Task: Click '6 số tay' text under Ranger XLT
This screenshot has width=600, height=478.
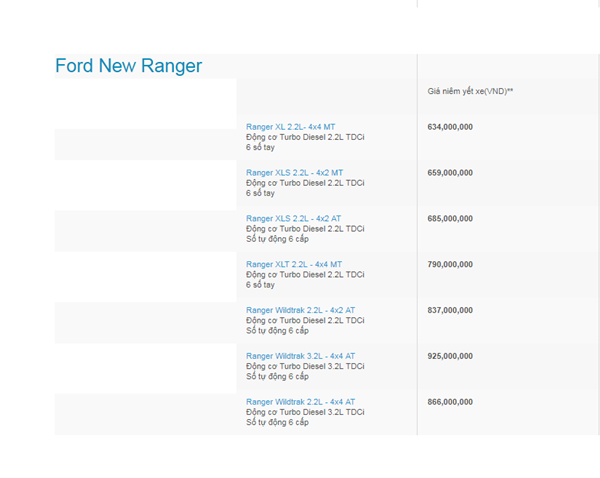Action: (260, 285)
